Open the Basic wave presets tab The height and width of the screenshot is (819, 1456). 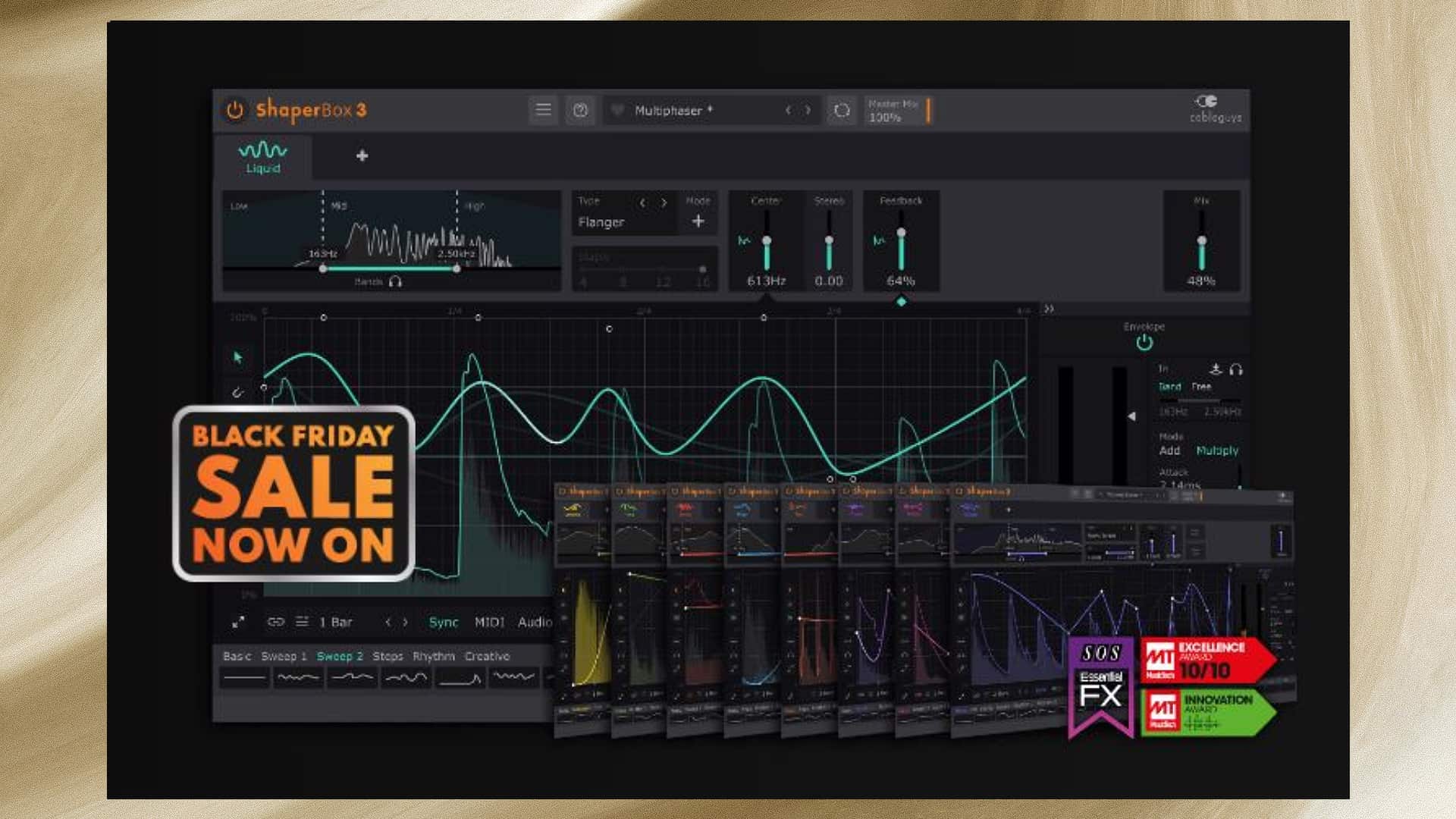pos(237,657)
